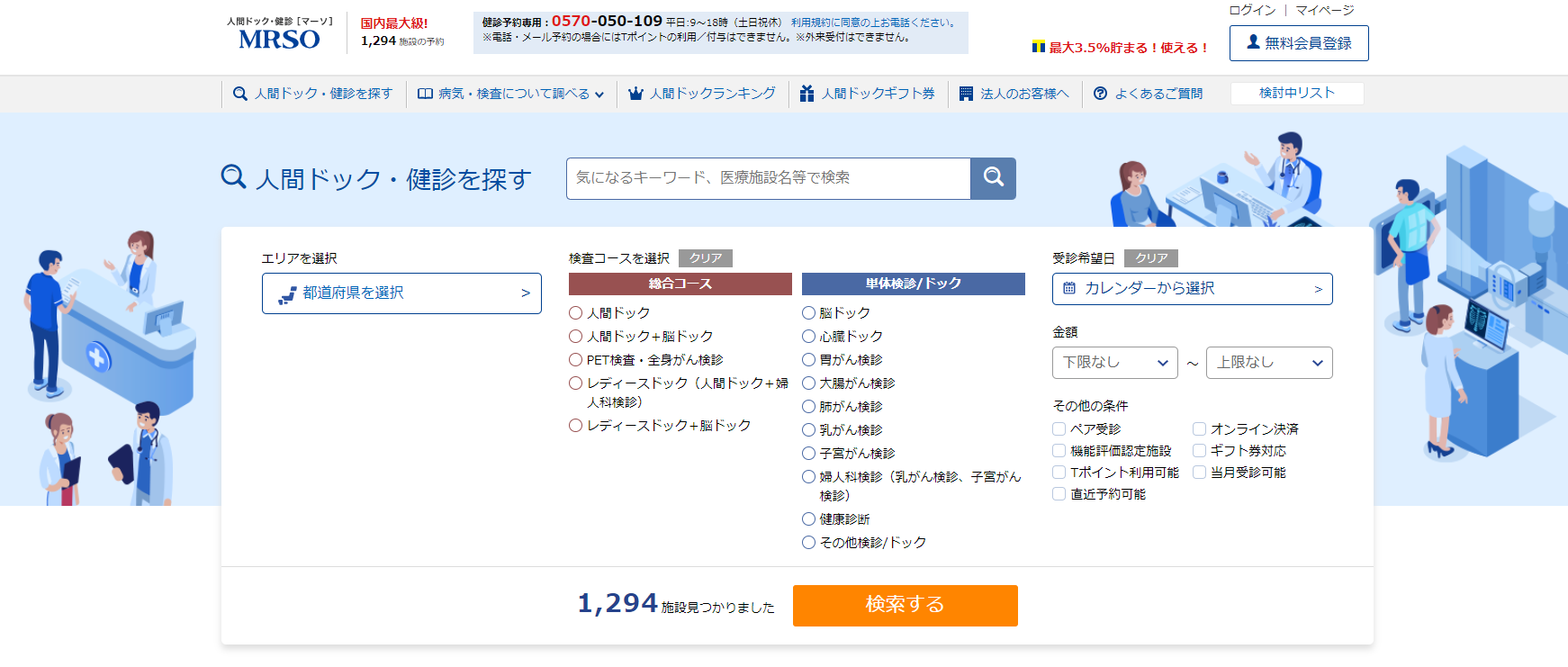Enable the Tポイント利用可能 checkbox
This screenshot has height=667, width=1568.
point(1059,473)
